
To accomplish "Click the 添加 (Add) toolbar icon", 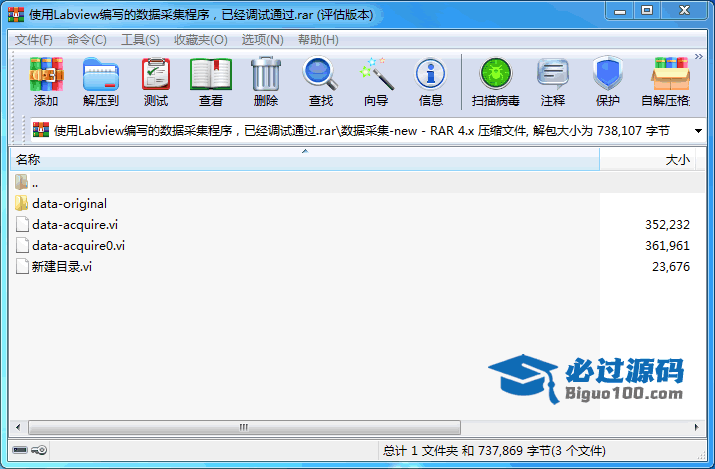I will [46, 81].
